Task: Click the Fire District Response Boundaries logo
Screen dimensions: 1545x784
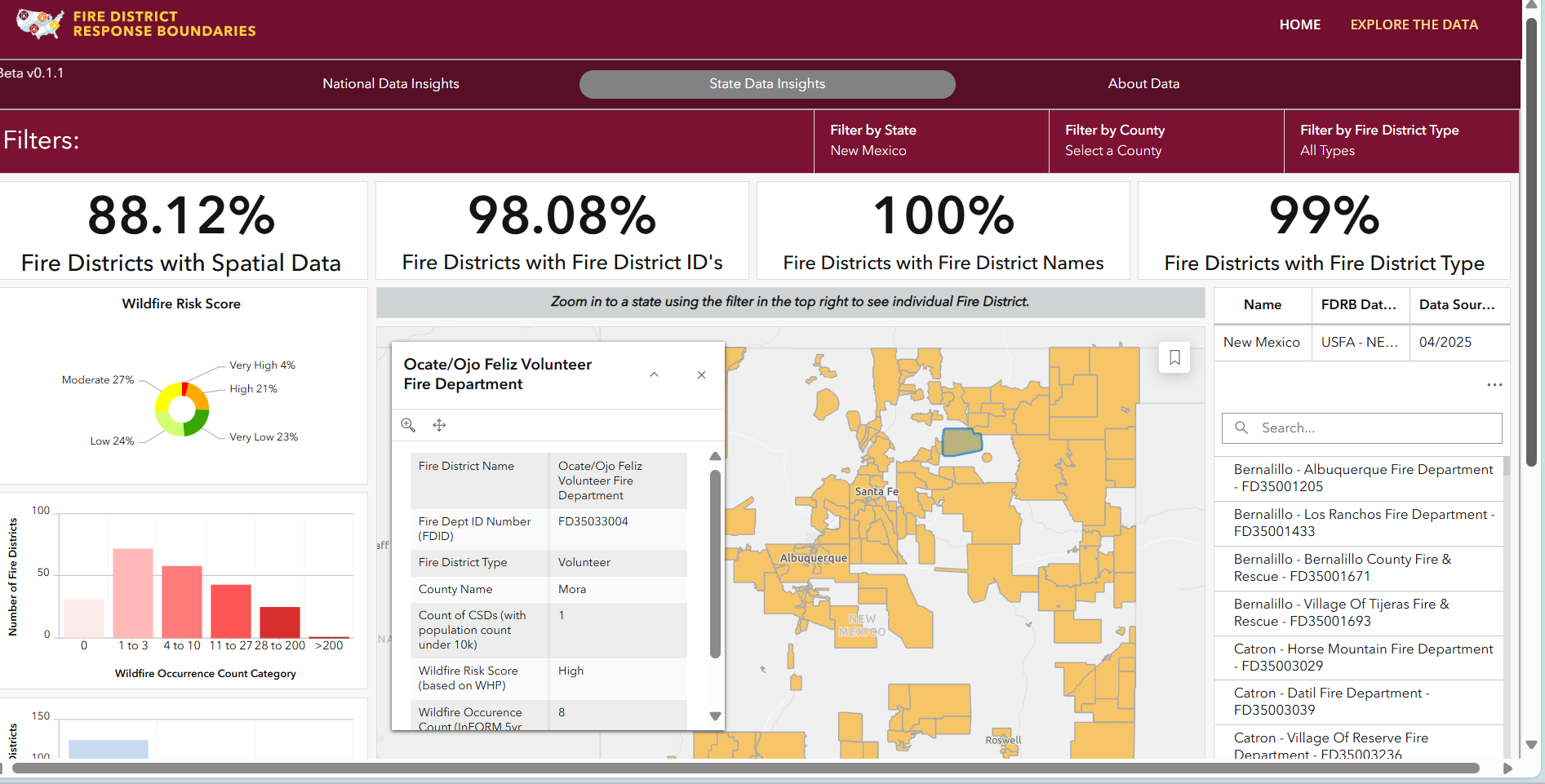Action: (x=135, y=24)
